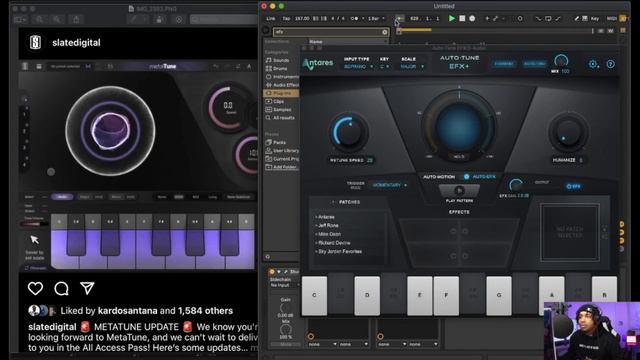Click the share icon in Preview toolbar
Viewport: 640px width, 360px height.
pyautogui.click(x=76, y=19)
